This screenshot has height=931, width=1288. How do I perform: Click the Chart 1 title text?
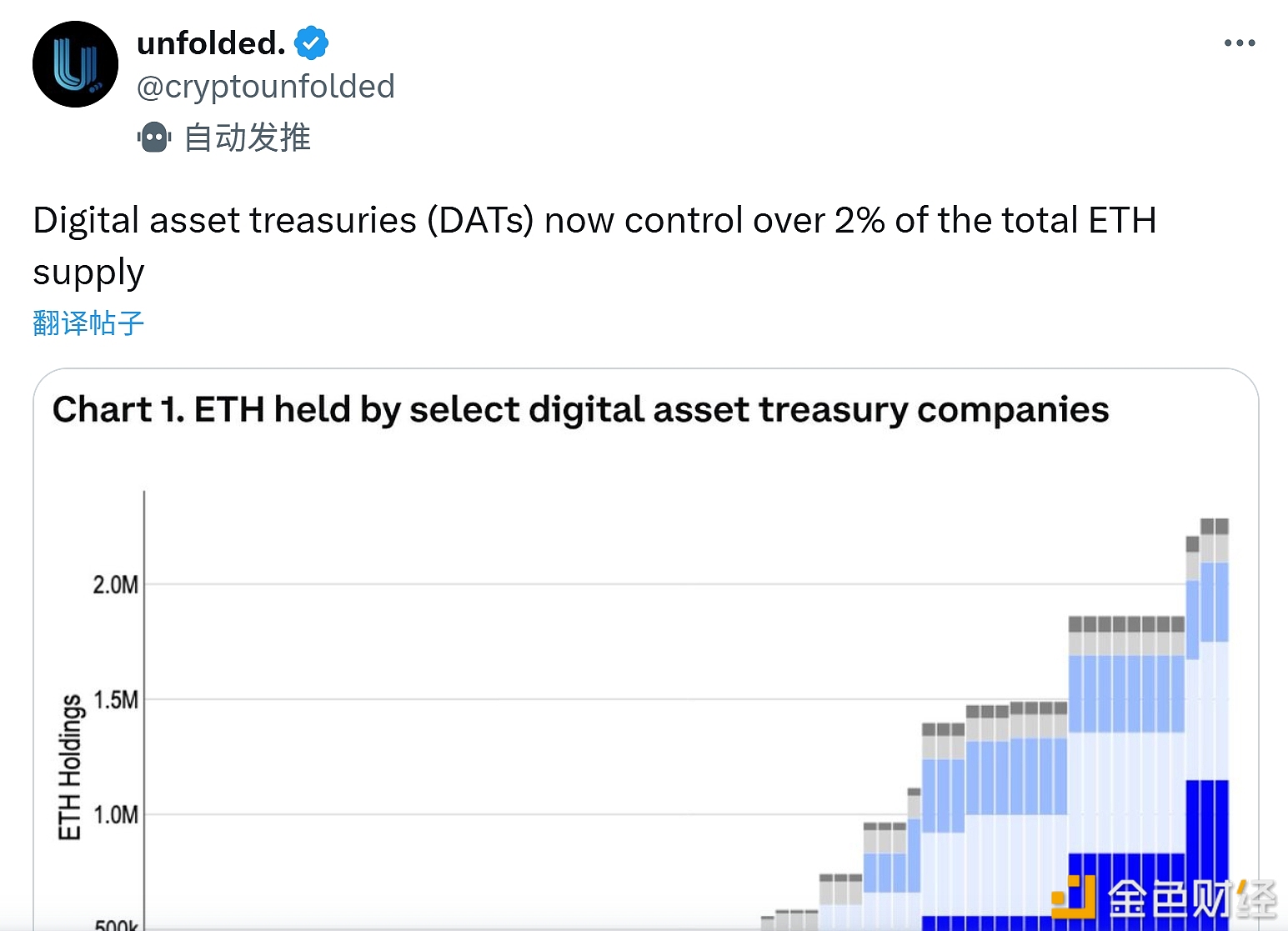tap(580, 410)
